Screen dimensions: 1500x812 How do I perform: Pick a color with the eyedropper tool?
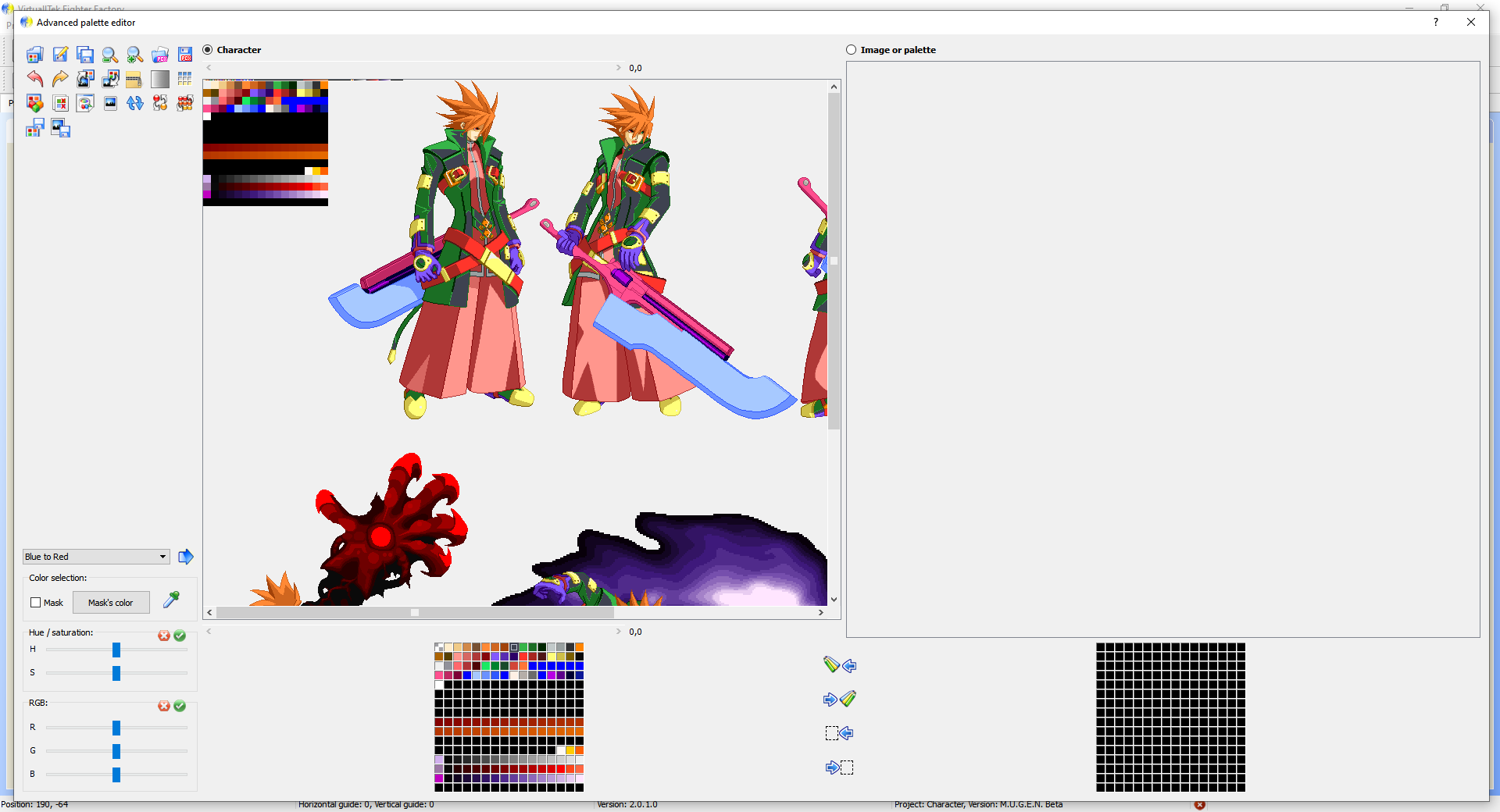(x=171, y=600)
